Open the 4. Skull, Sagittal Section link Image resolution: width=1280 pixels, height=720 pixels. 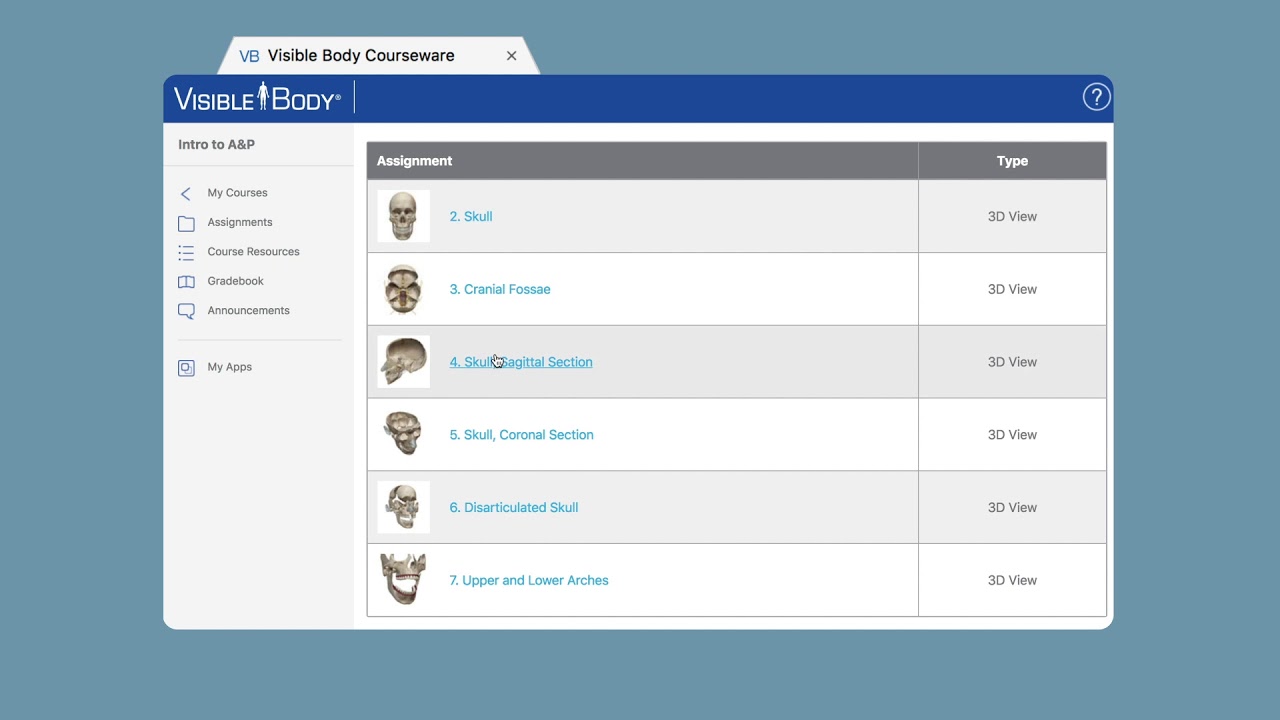[520, 362]
